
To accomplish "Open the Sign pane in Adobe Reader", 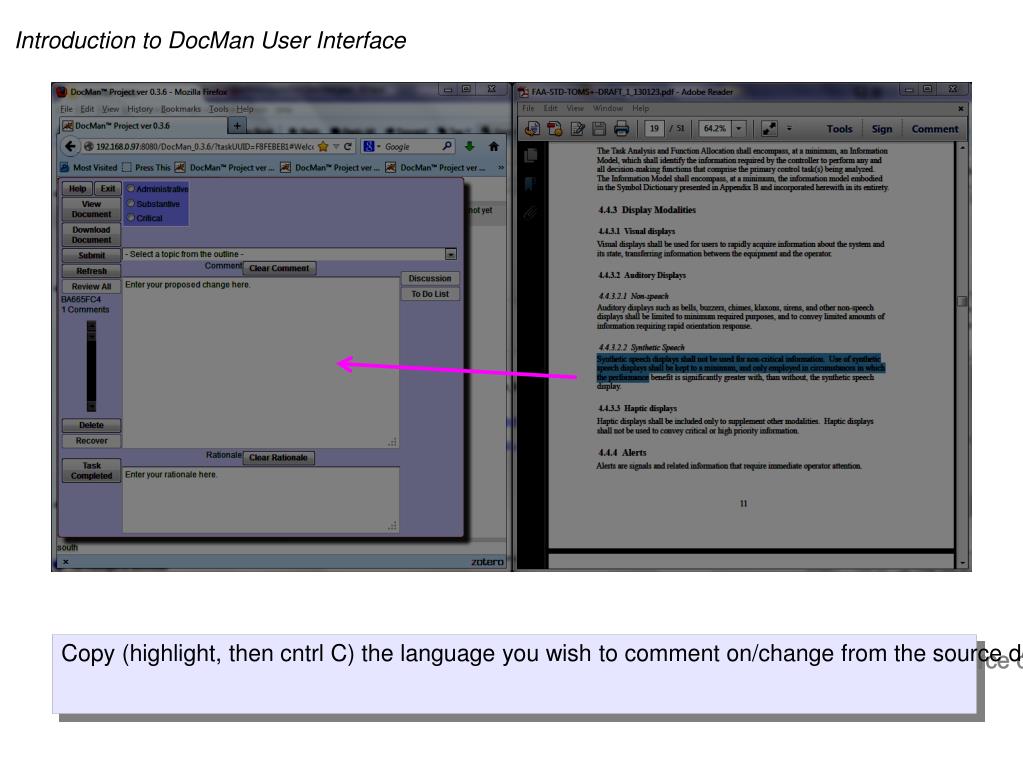I will (x=881, y=129).
